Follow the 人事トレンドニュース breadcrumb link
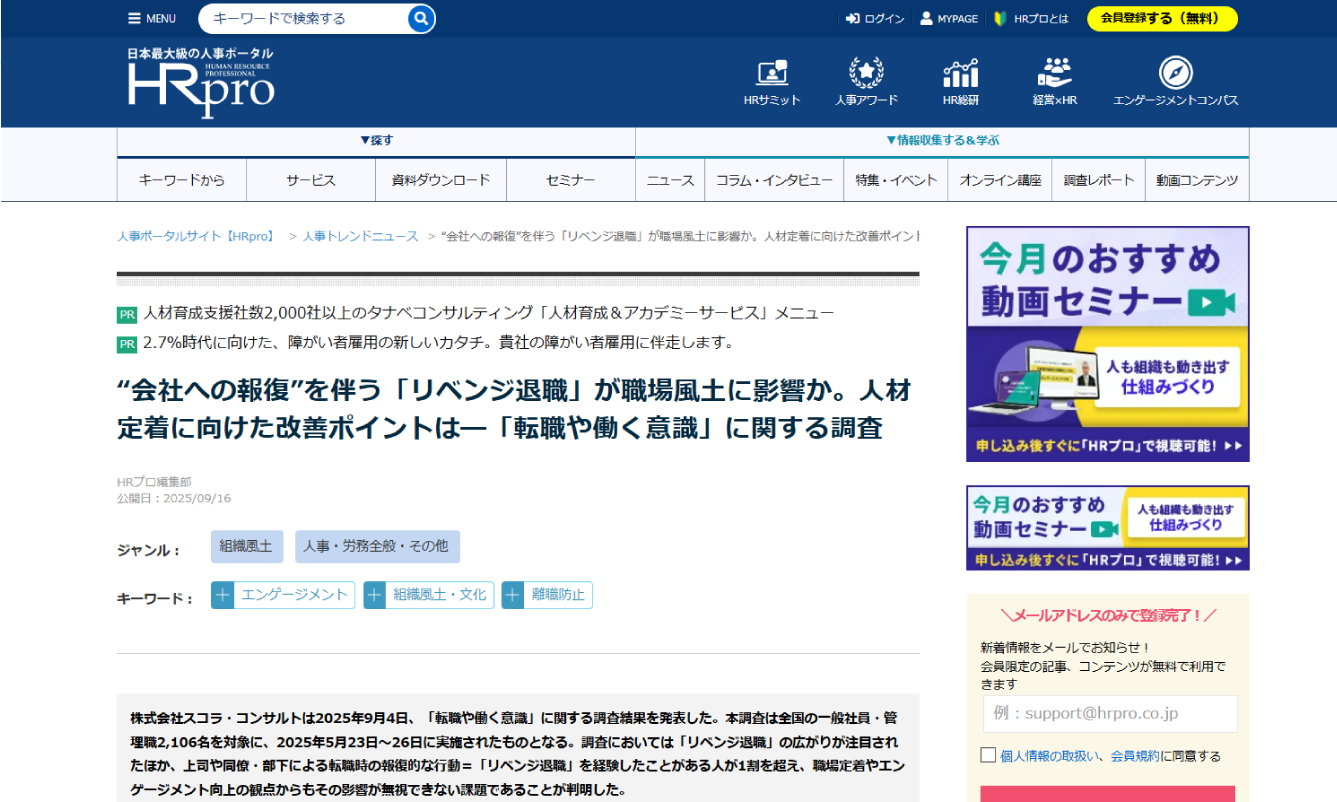The image size is (1337, 802). click(x=360, y=236)
